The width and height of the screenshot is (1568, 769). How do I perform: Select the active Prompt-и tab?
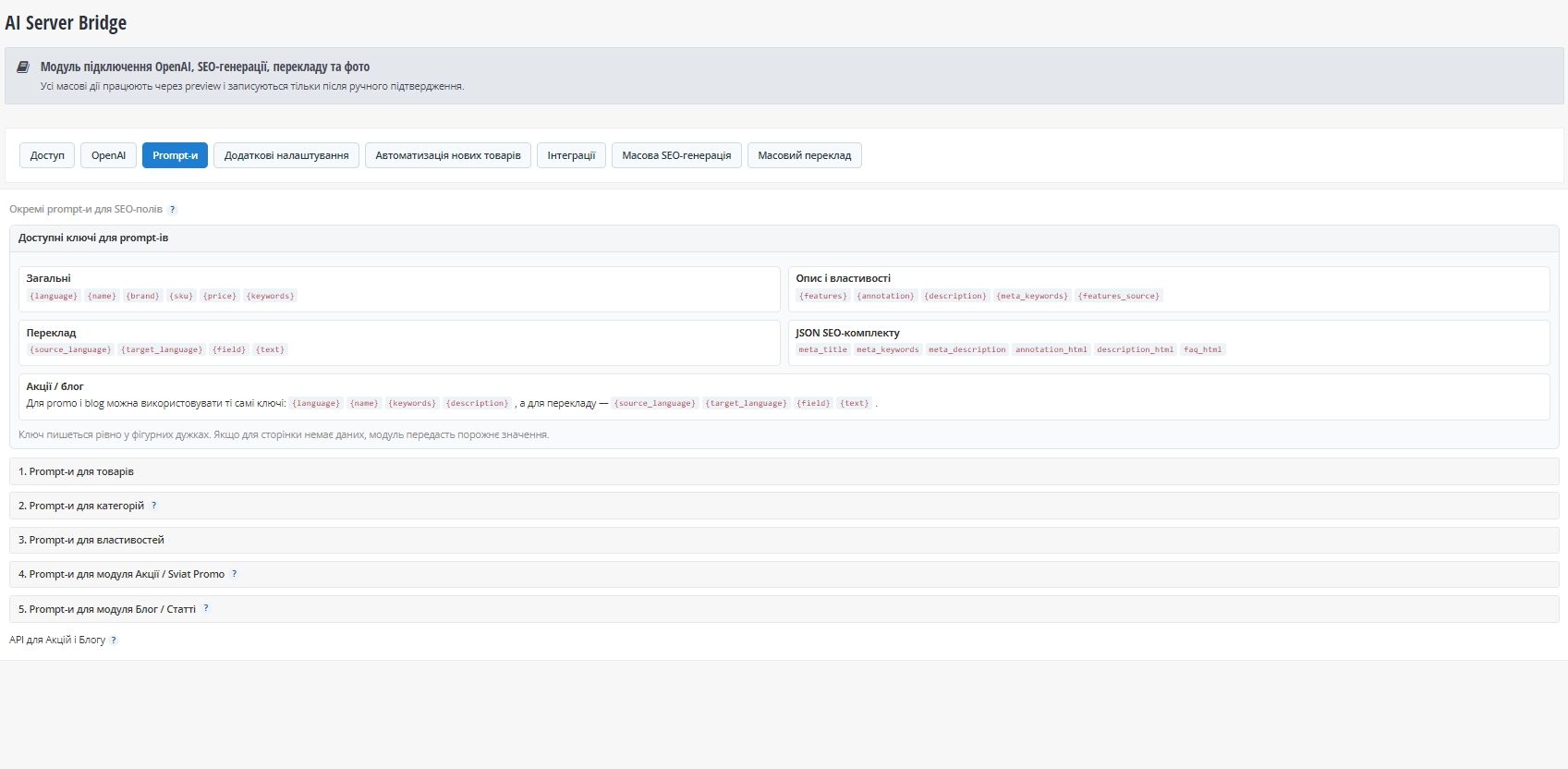[x=176, y=155]
